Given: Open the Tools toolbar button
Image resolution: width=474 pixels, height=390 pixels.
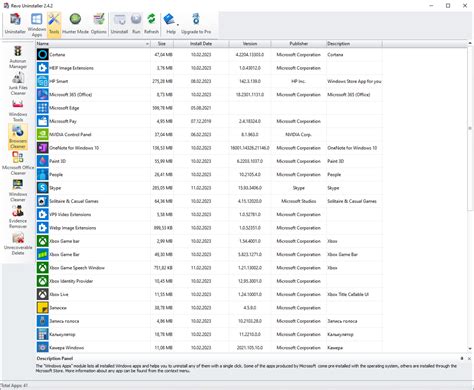Looking at the screenshot, I should (54, 24).
